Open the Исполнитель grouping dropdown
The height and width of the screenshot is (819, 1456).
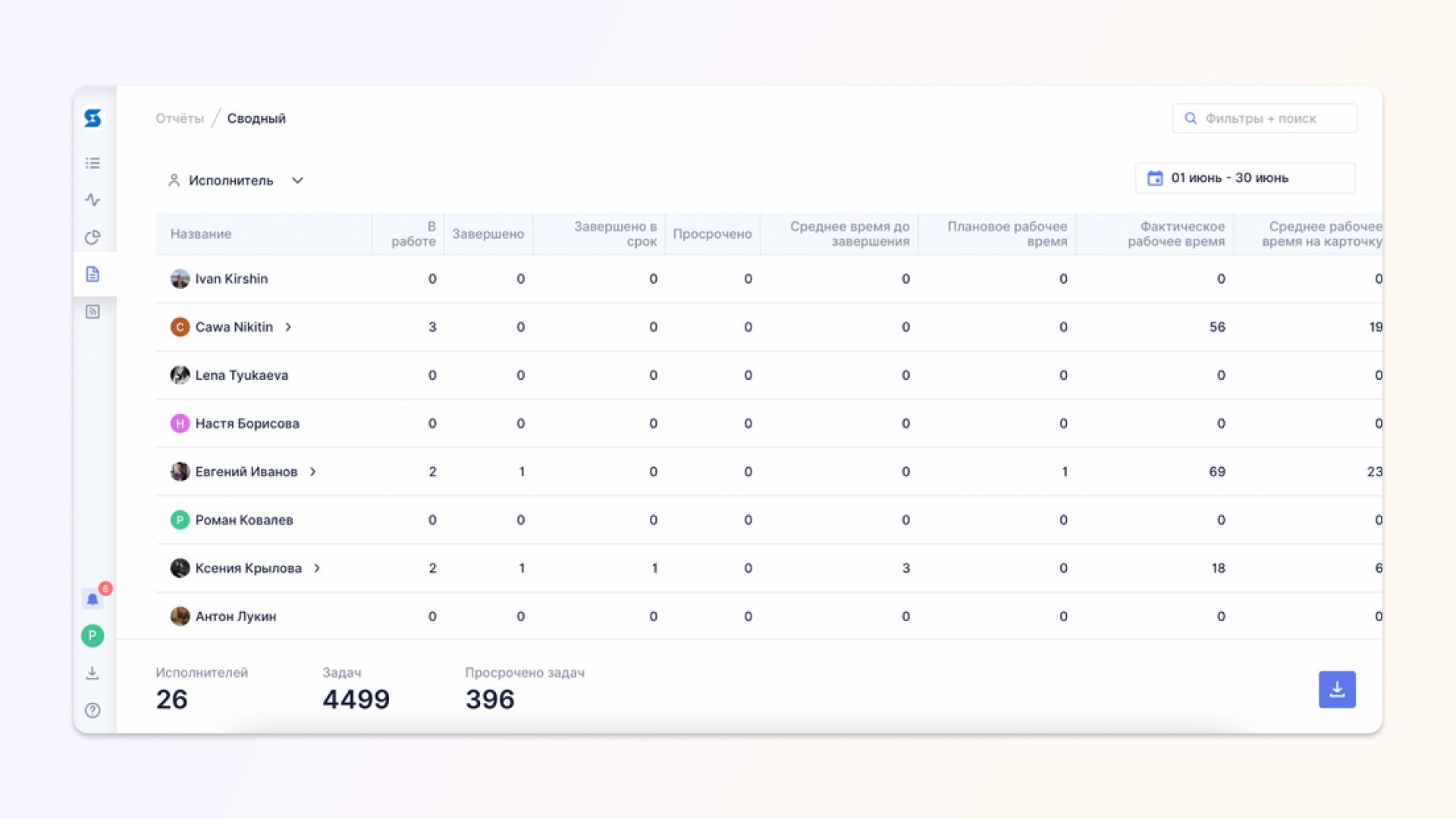coord(235,180)
